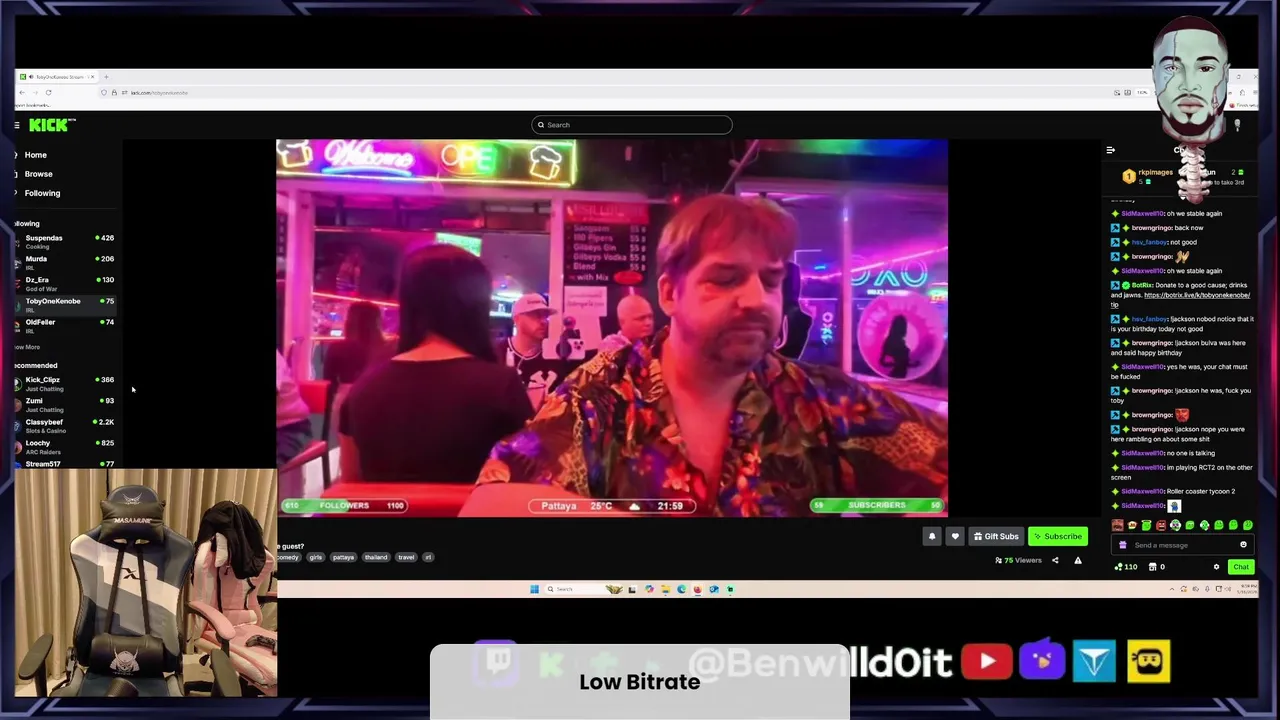Open Loochy recommended channel

[x=64, y=446]
